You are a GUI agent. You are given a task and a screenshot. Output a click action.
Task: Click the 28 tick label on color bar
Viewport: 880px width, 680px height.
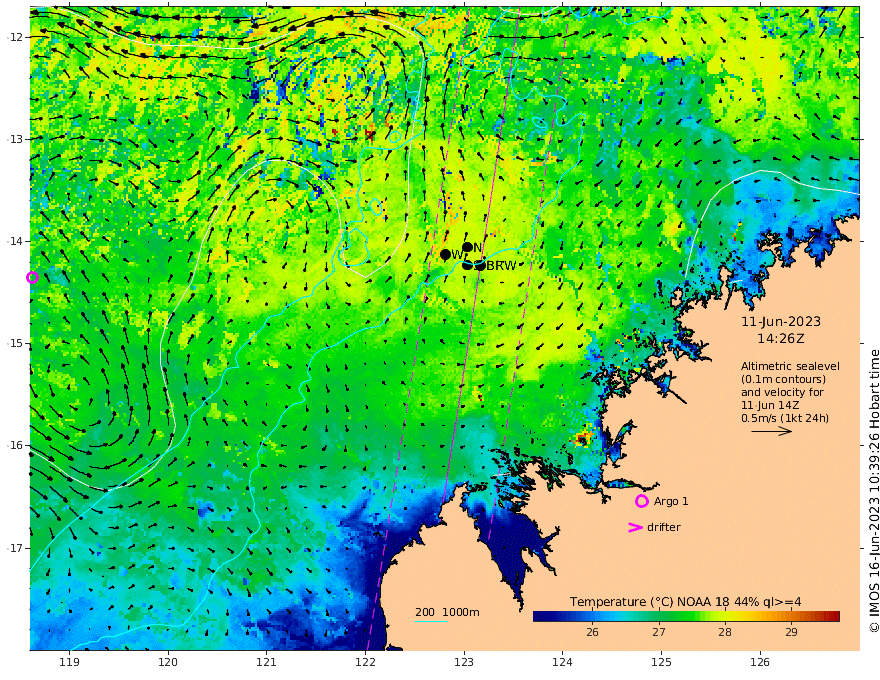pos(725,632)
